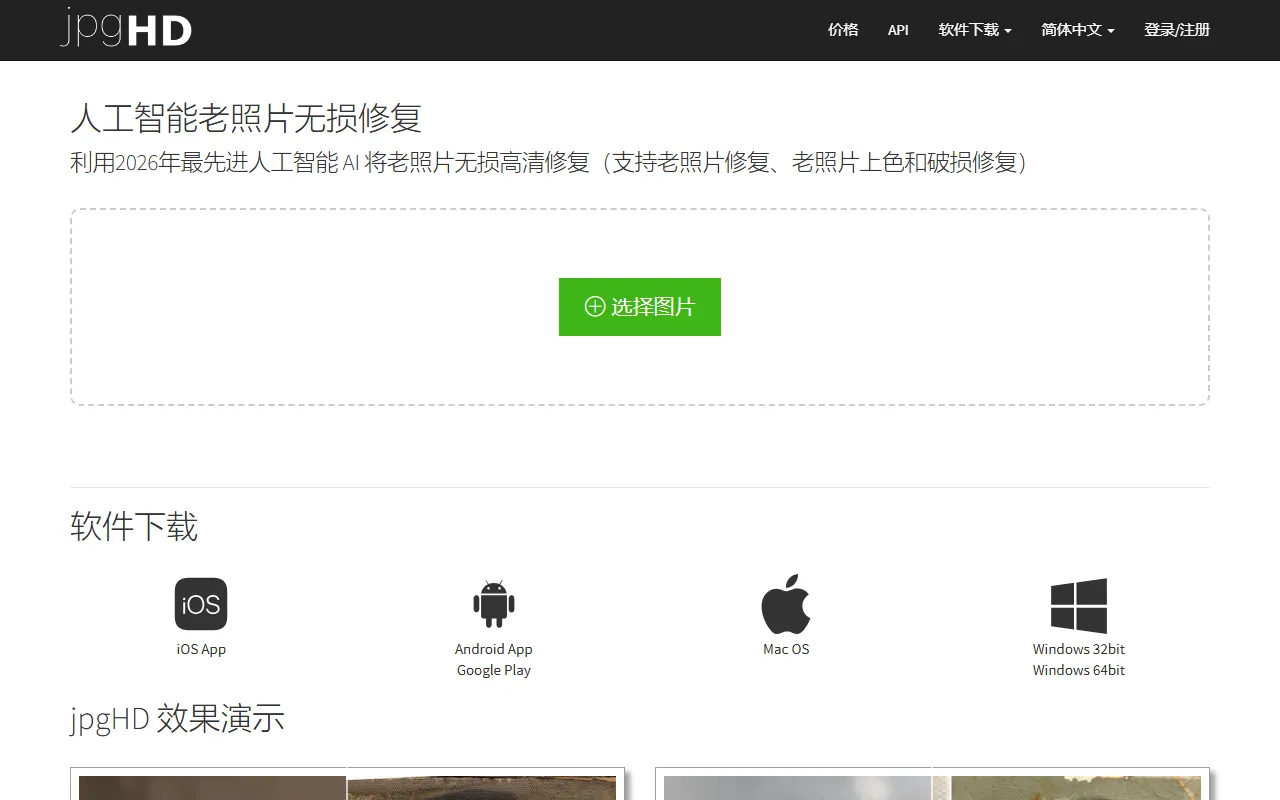Click the jpgHD logo in the header
The width and height of the screenshot is (1280, 800).
click(126, 29)
